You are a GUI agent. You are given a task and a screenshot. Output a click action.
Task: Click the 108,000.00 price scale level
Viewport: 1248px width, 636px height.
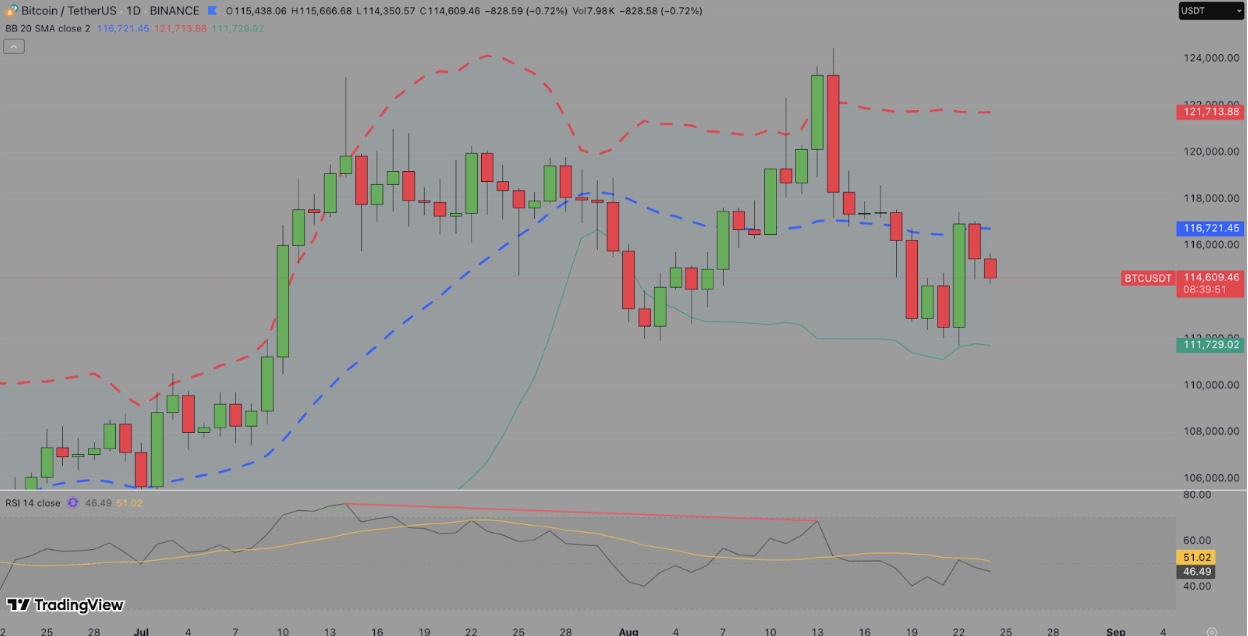pyautogui.click(x=1211, y=431)
